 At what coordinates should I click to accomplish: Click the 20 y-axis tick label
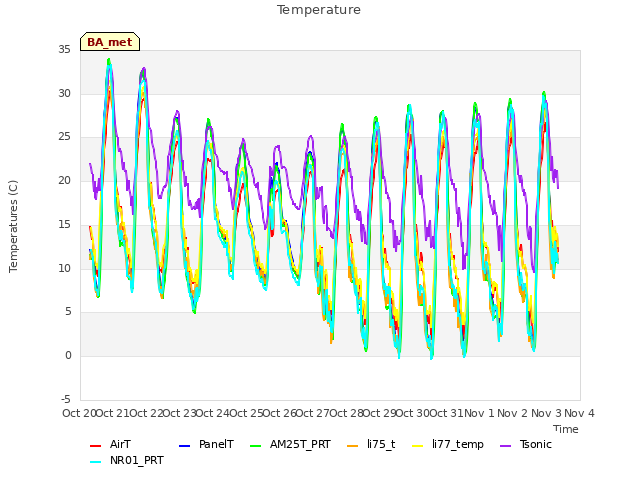tap(64, 180)
